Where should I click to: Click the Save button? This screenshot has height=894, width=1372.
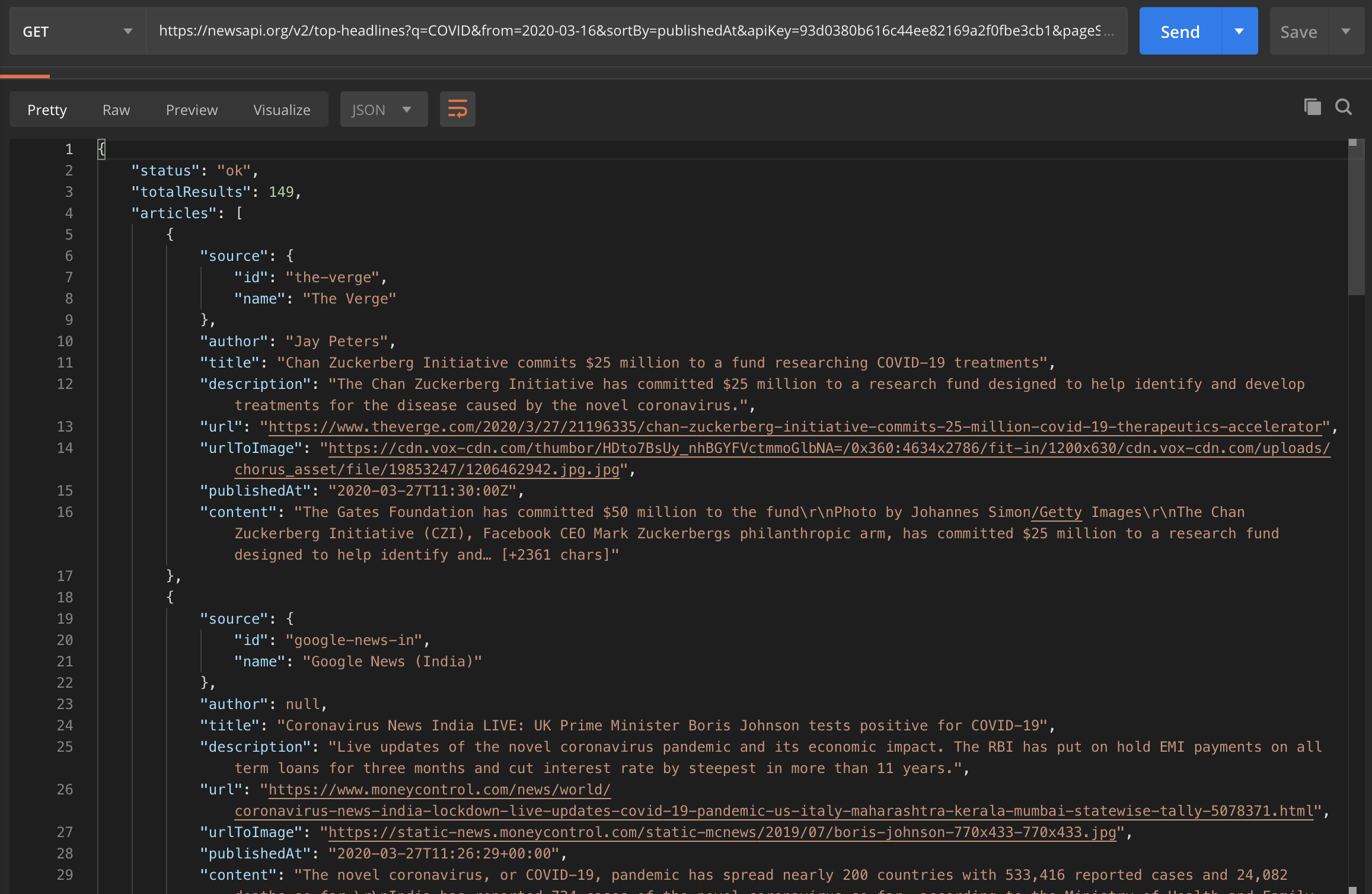coord(1298,31)
